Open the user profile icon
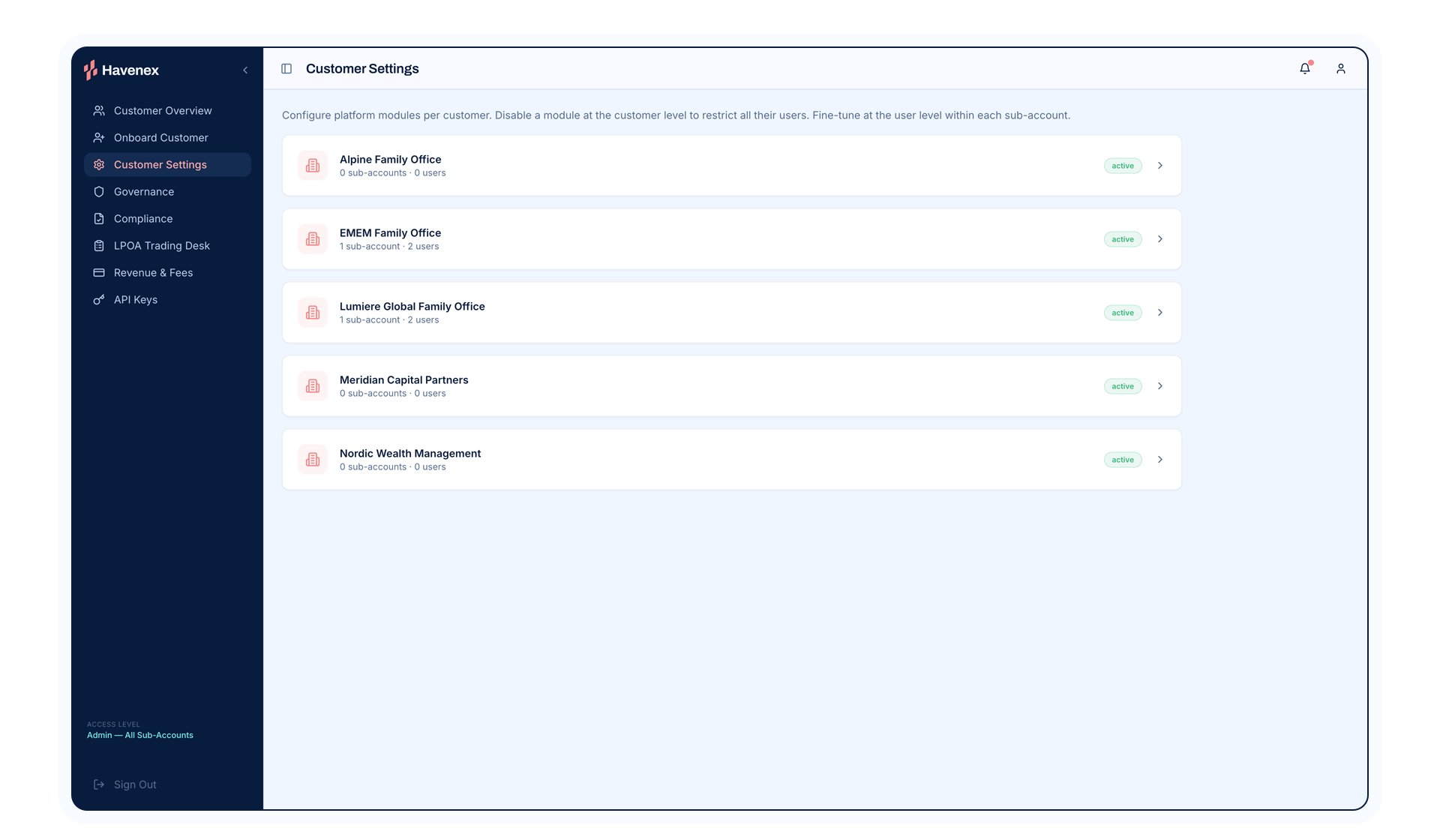The image size is (1440, 840). [x=1341, y=69]
